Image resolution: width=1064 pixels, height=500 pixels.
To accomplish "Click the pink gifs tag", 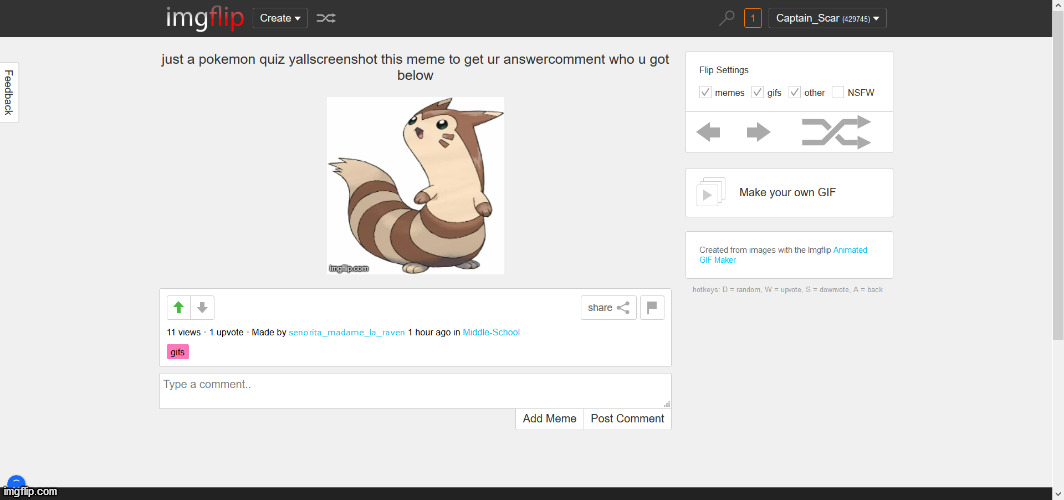I will coord(178,352).
